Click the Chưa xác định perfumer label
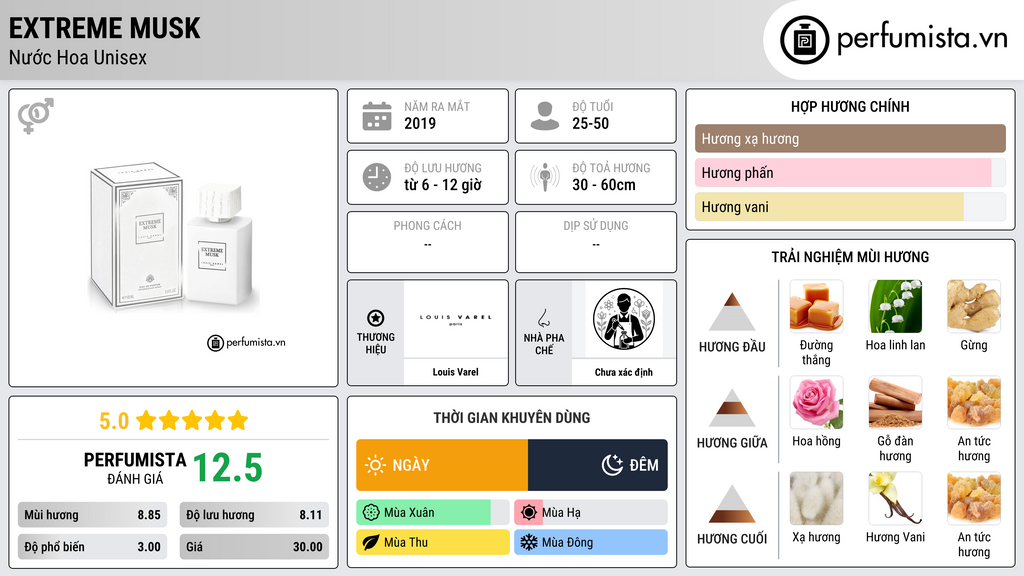 [x=624, y=372]
